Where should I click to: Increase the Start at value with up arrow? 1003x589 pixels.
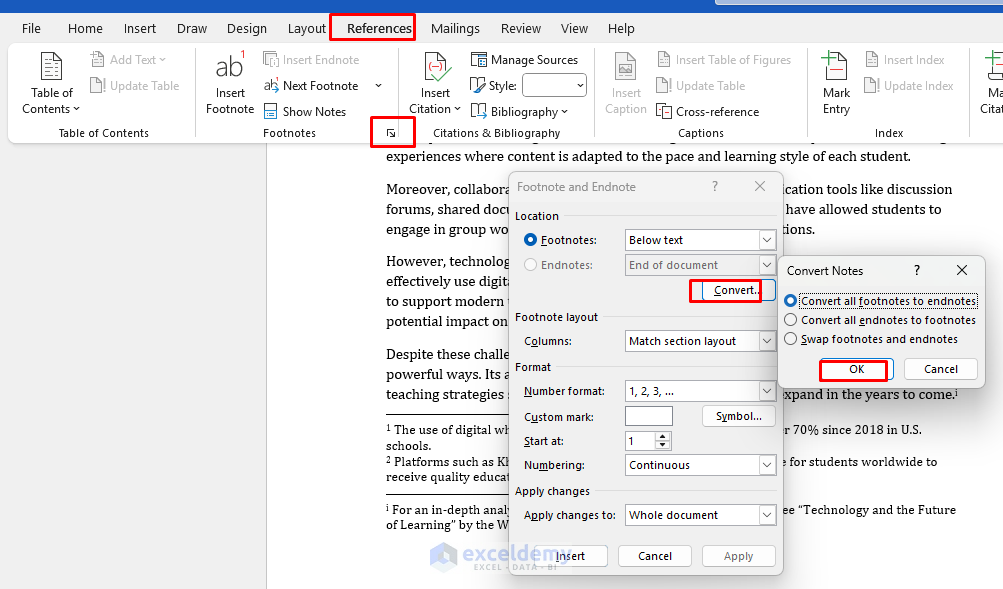(663, 436)
